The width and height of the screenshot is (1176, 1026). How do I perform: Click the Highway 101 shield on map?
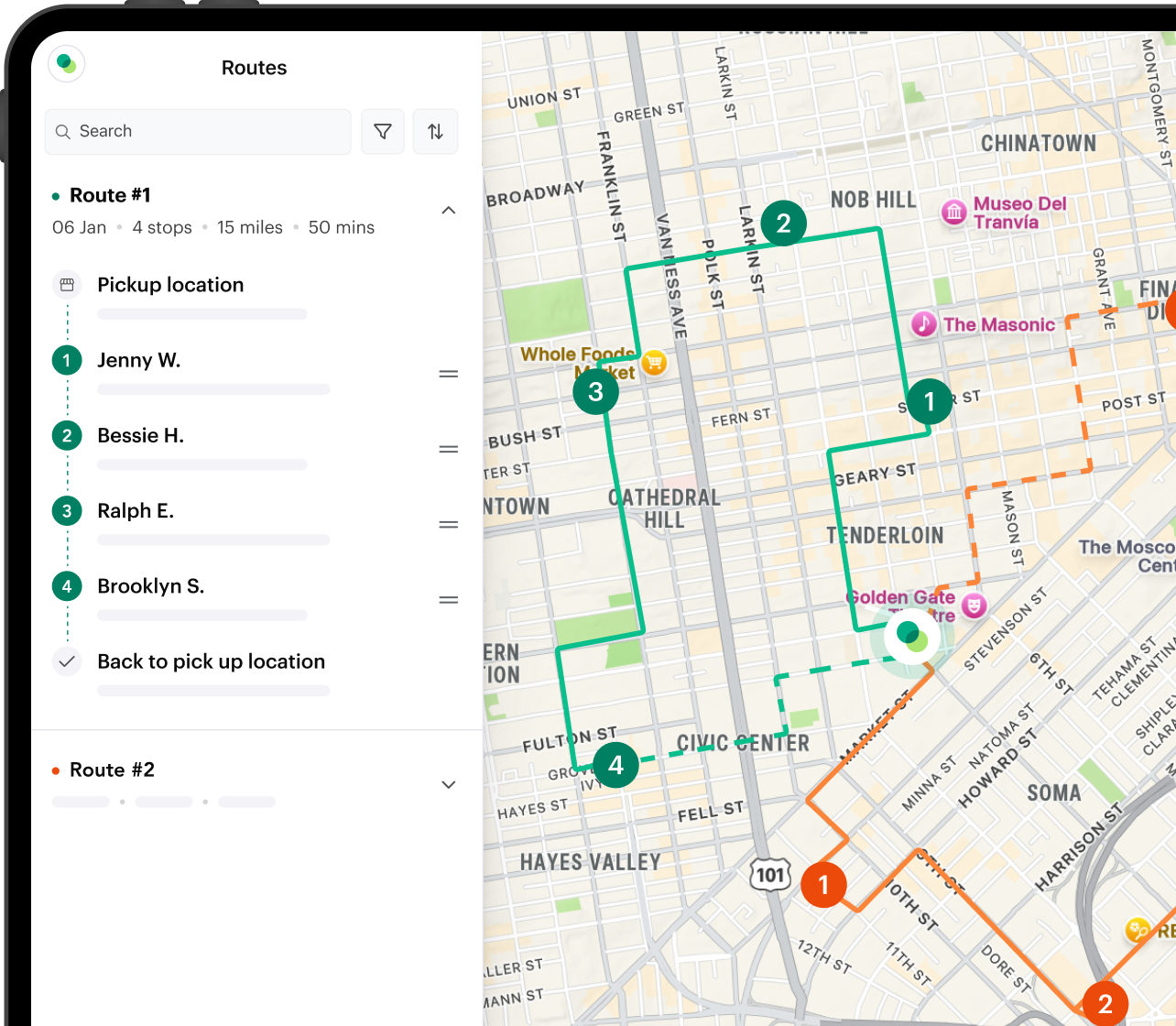point(770,875)
